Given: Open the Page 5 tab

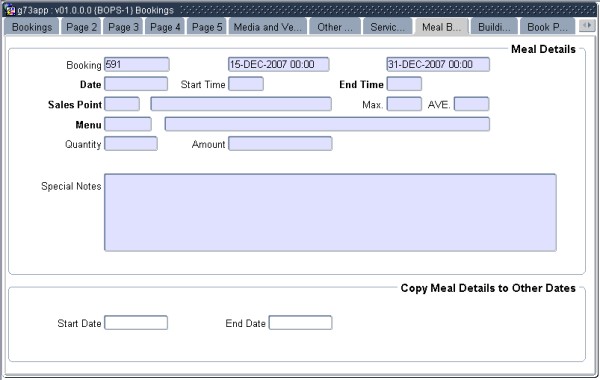Looking at the screenshot, I should coord(207,27).
